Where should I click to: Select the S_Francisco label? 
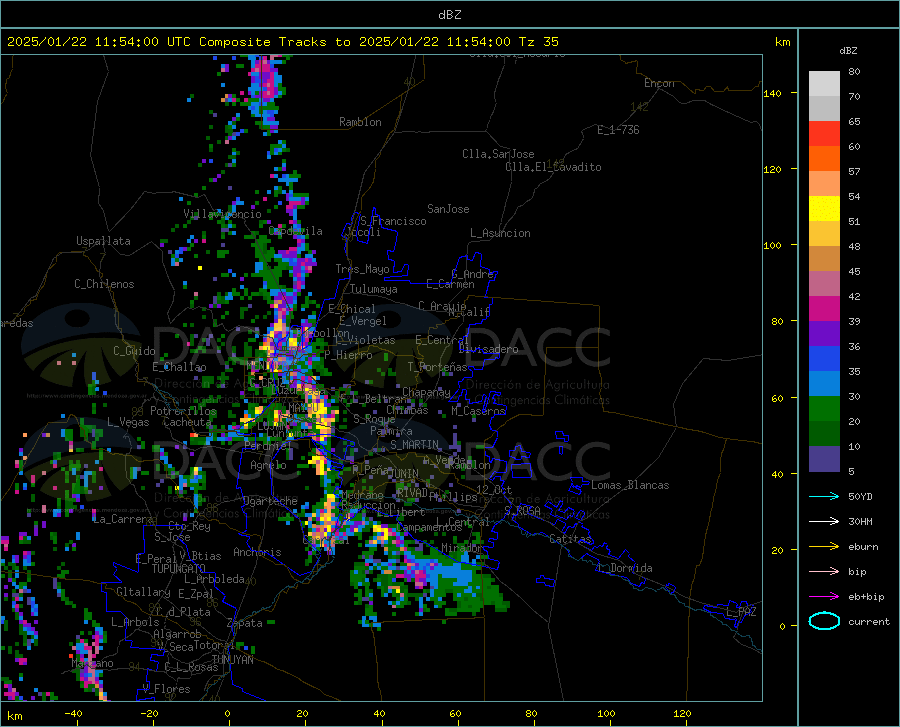(393, 221)
